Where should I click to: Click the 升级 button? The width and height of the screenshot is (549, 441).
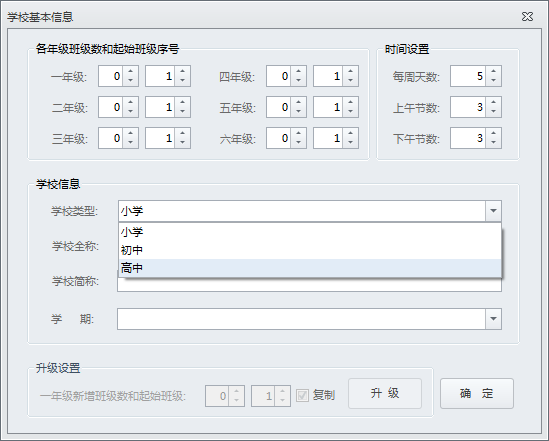[x=385, y=393]
